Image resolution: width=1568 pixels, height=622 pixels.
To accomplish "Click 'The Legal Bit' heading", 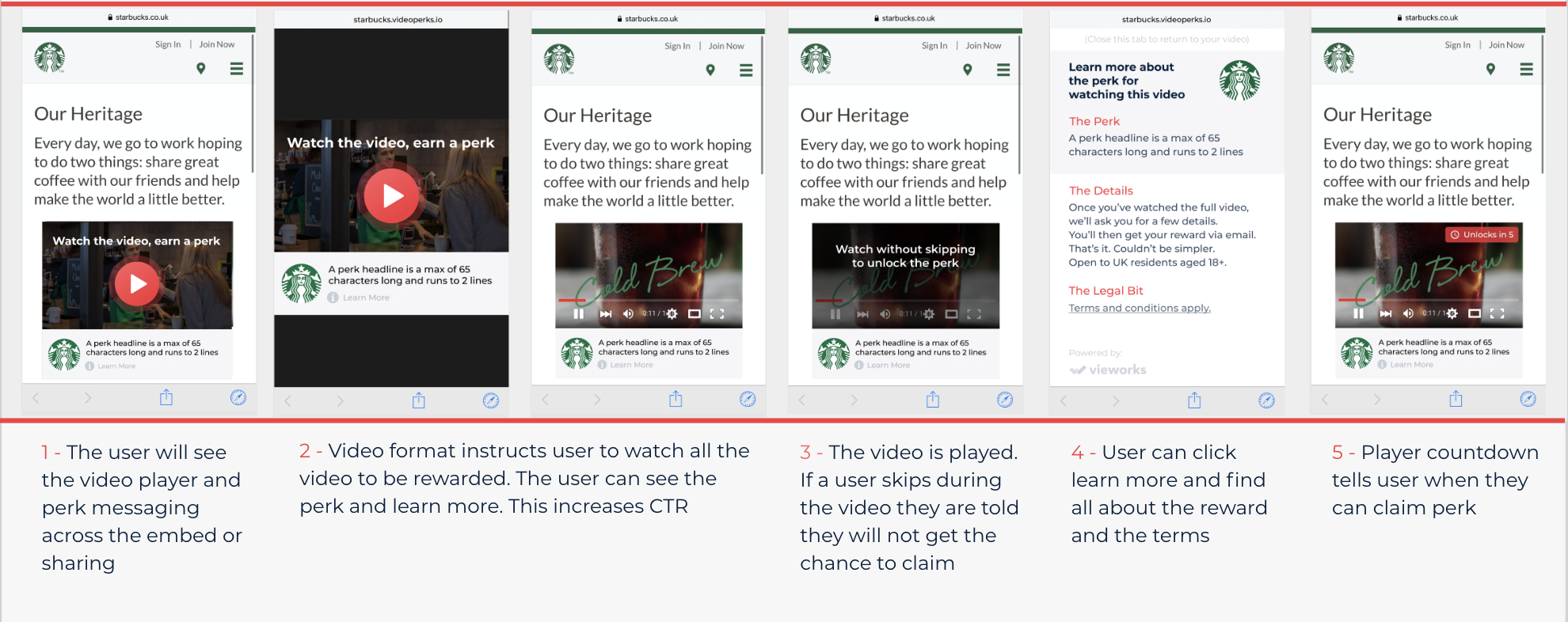I will coord(1106,290).
